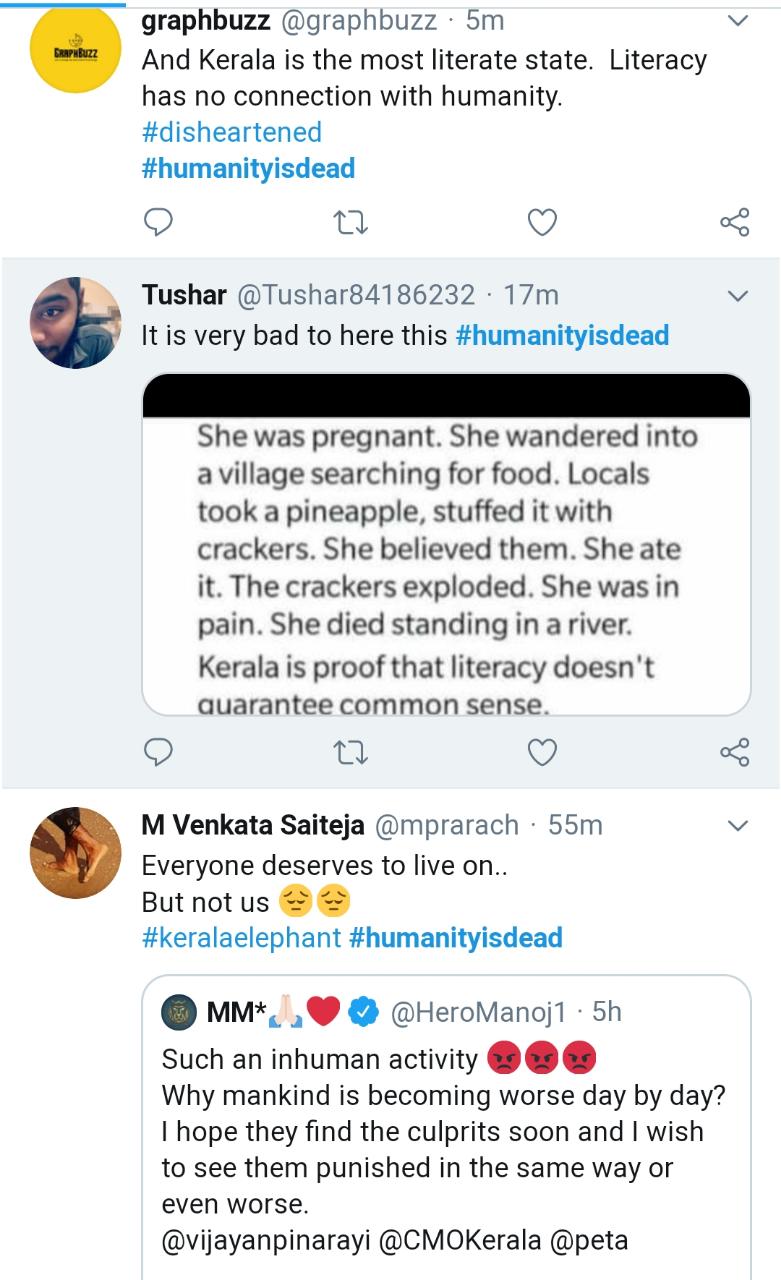Viewport: 781px width, 1280px height.
Task: Expand options chevron on Tushar's tweet
Action: point(737,296)
